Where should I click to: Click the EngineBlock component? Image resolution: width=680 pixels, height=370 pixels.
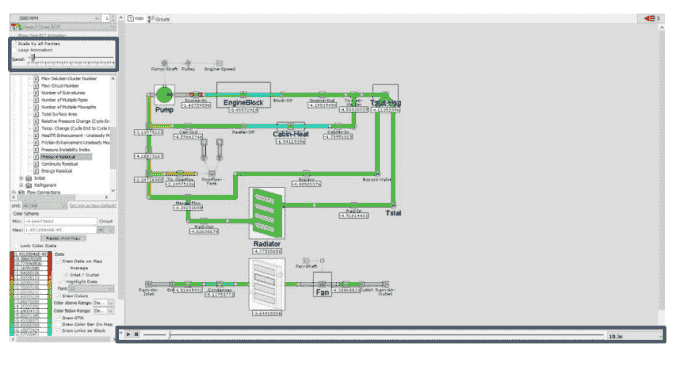pyautogui.click(x=243, y=95)
